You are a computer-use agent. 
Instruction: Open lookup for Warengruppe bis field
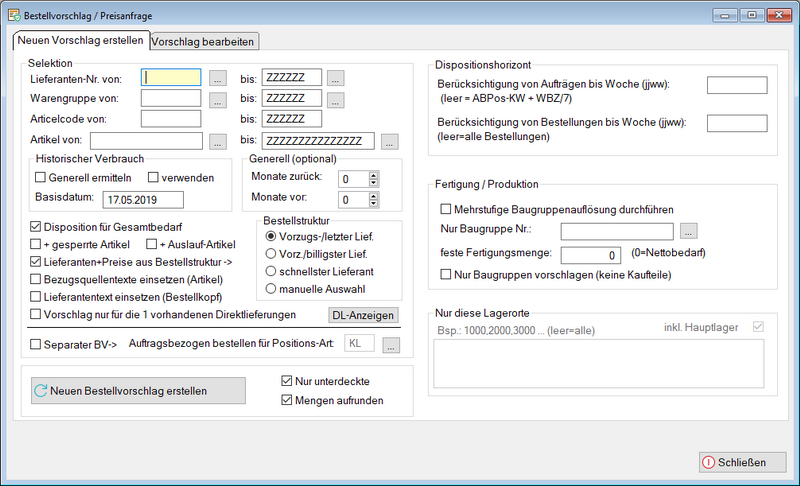pos(336,99)
